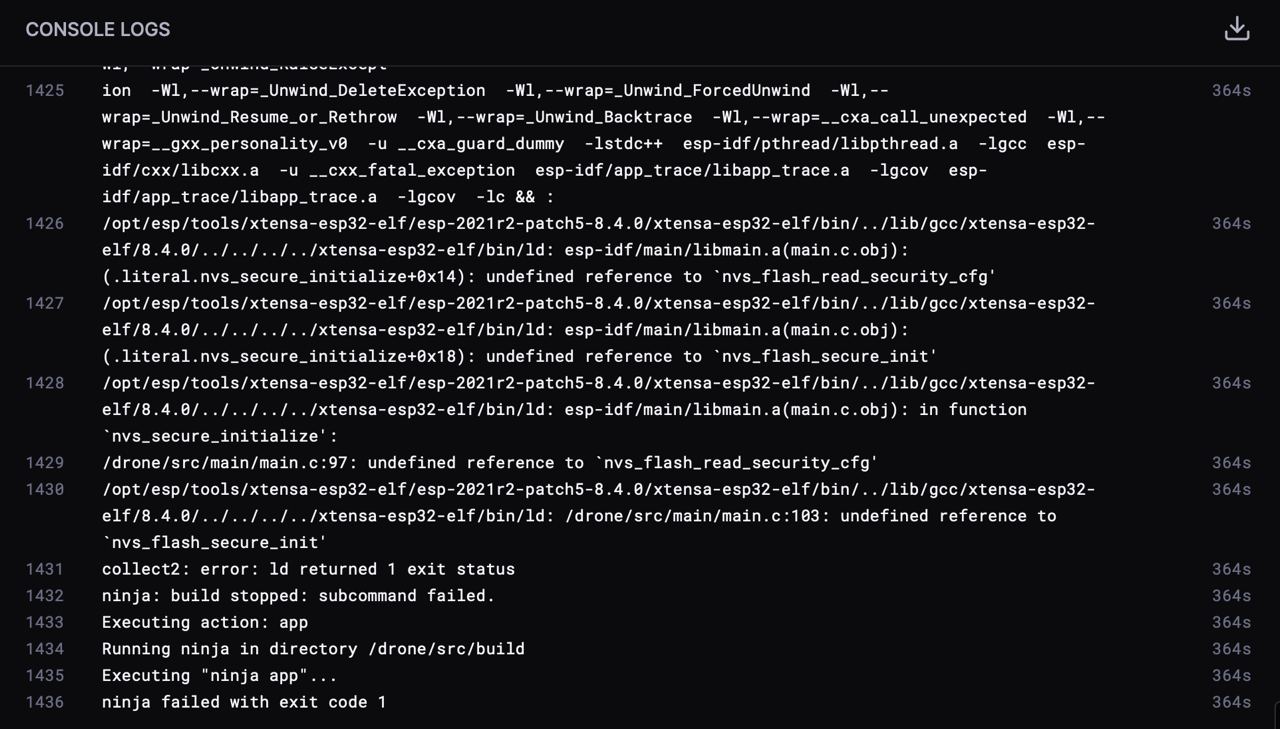Screen dimensions: 1280x729
Task: Select log line number 1426
Action: (x=45, y=224)
